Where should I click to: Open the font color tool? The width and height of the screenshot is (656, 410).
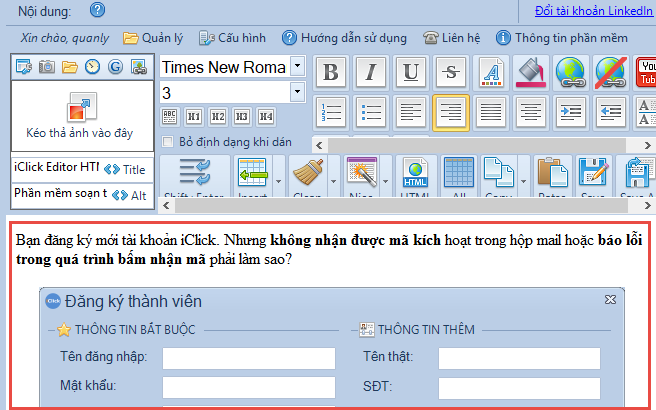[x=491, y=72]
